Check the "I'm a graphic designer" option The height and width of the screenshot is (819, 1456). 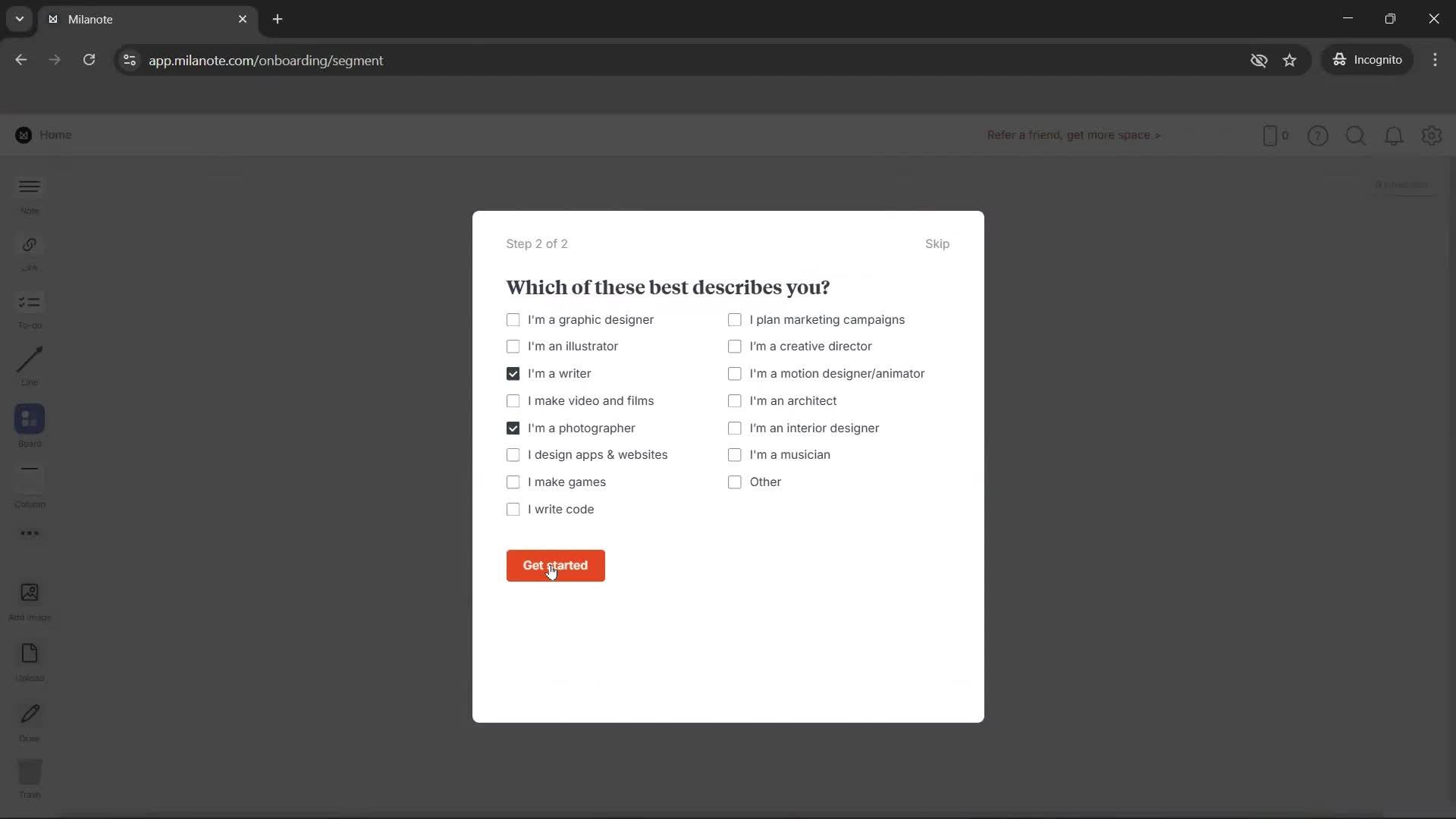click(513, 319)
